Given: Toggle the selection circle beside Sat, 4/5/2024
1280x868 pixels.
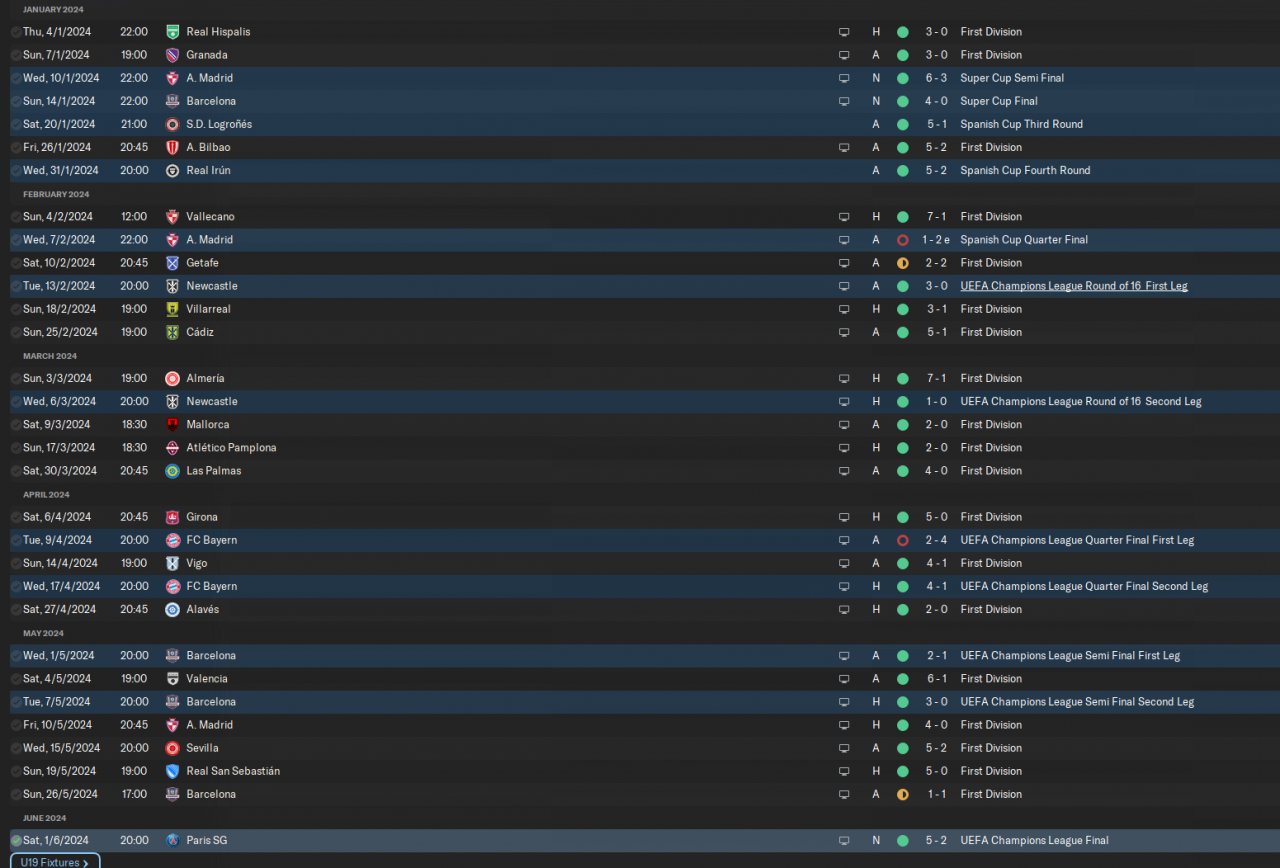Looking at the screenshot, I should click(16, 679).
